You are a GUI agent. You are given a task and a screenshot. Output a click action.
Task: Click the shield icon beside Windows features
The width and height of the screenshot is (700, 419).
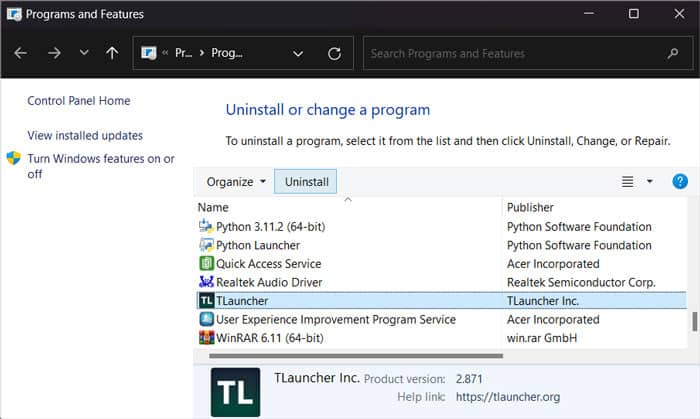[13, 158]
